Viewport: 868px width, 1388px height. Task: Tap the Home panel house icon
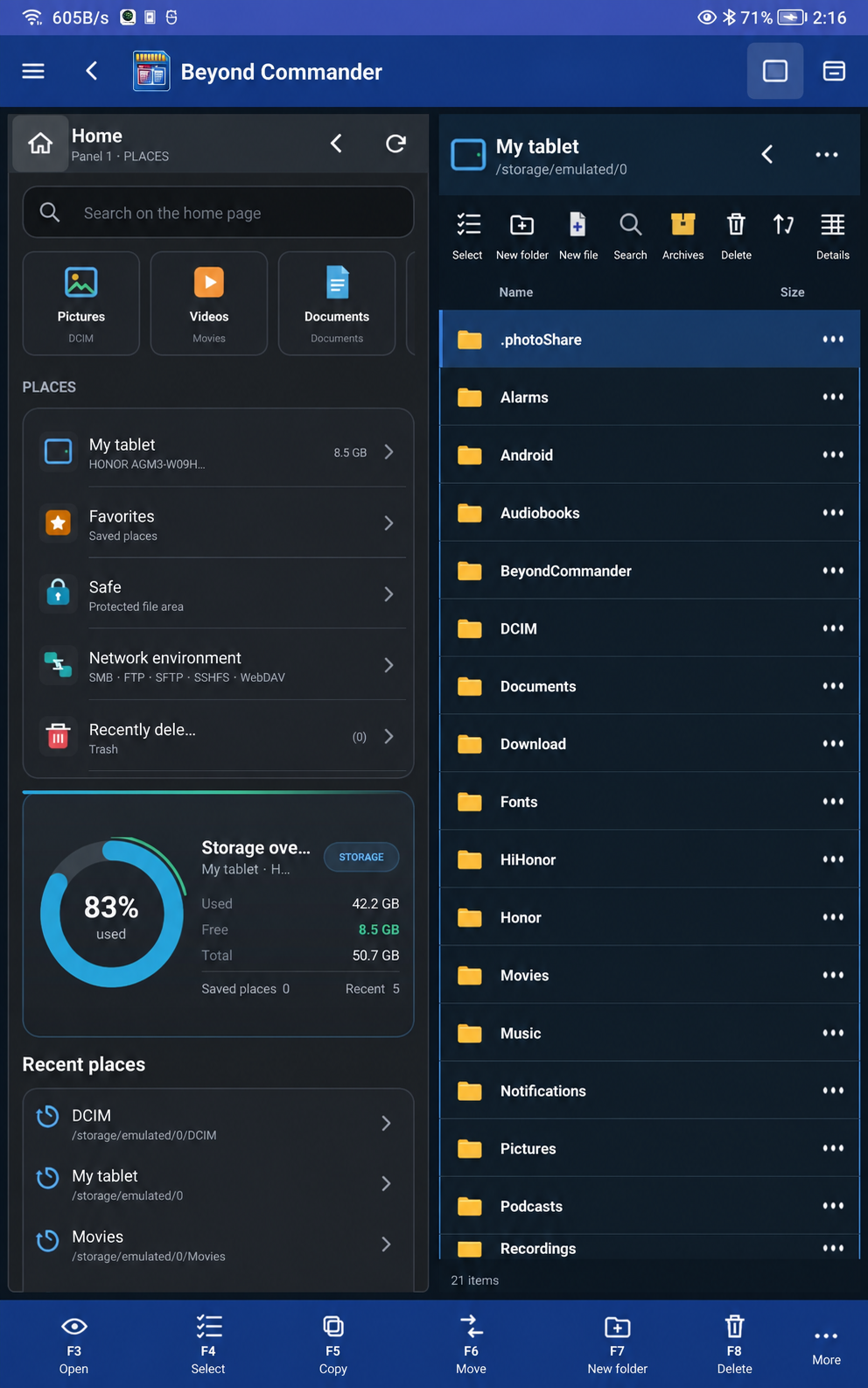(40, 144)
